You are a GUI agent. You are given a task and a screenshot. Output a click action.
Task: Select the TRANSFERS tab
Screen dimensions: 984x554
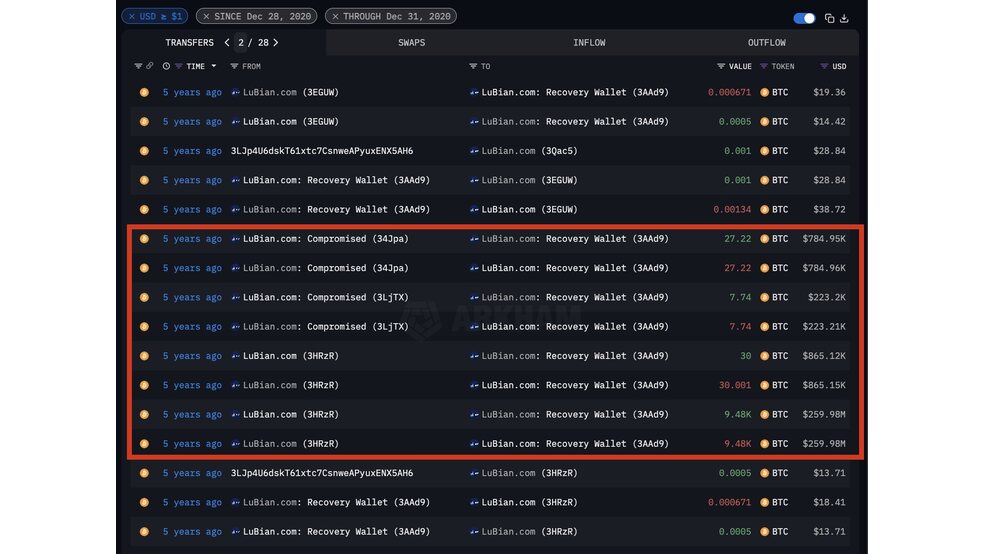pos(190,43)
